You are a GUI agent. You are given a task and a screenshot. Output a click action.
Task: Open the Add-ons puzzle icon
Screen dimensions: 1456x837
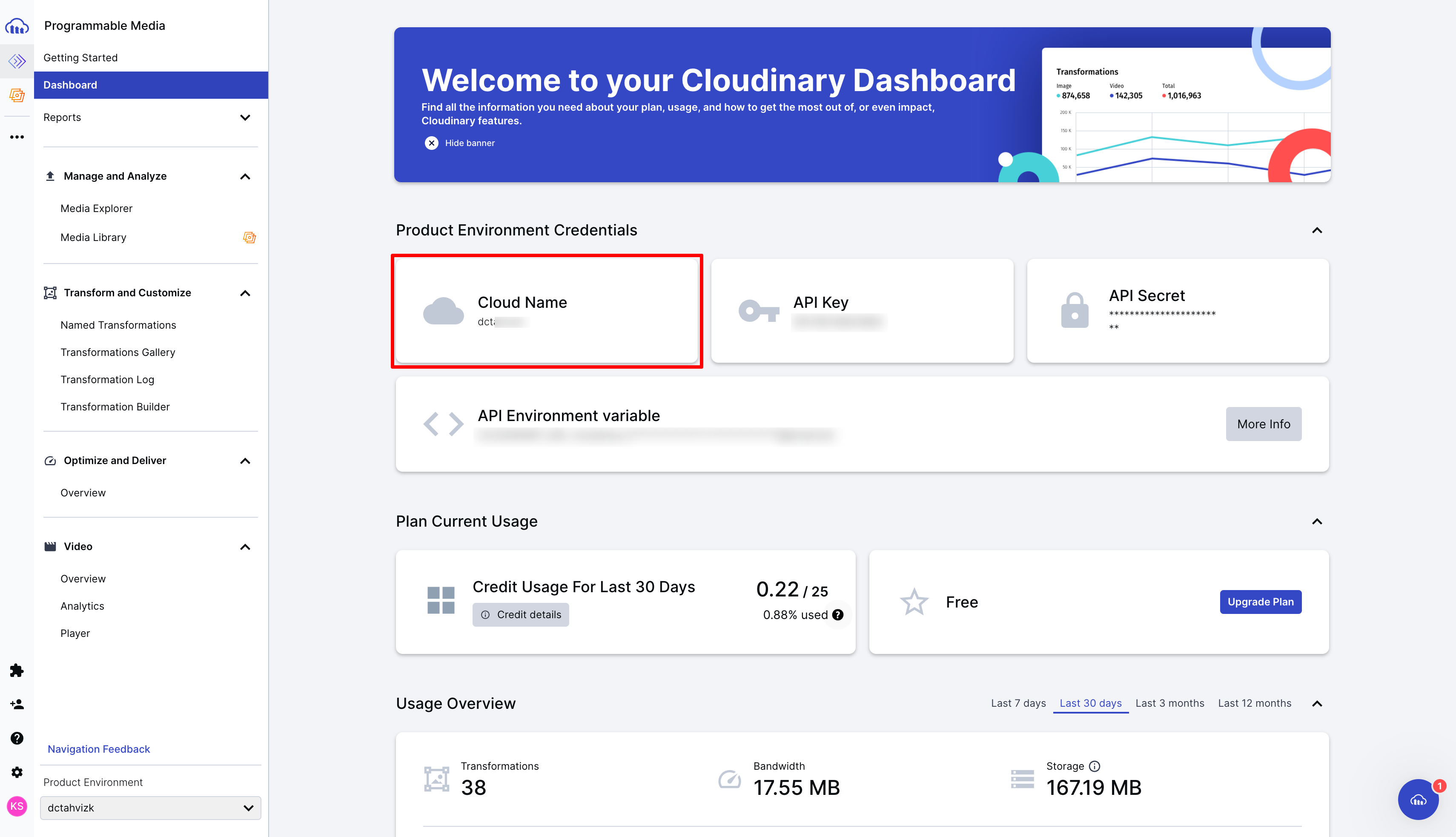tap(17, 670)
